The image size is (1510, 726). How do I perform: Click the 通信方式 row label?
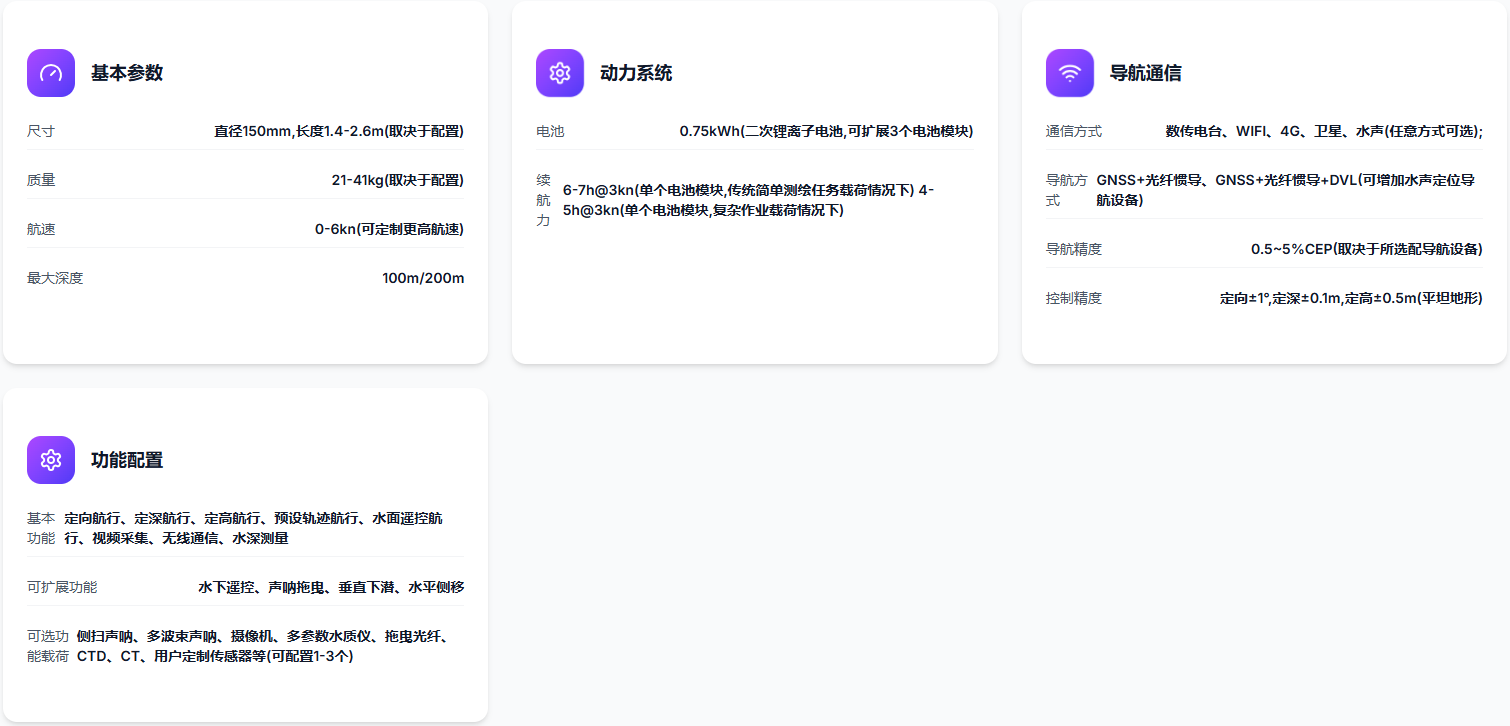tap(1074, 131)
